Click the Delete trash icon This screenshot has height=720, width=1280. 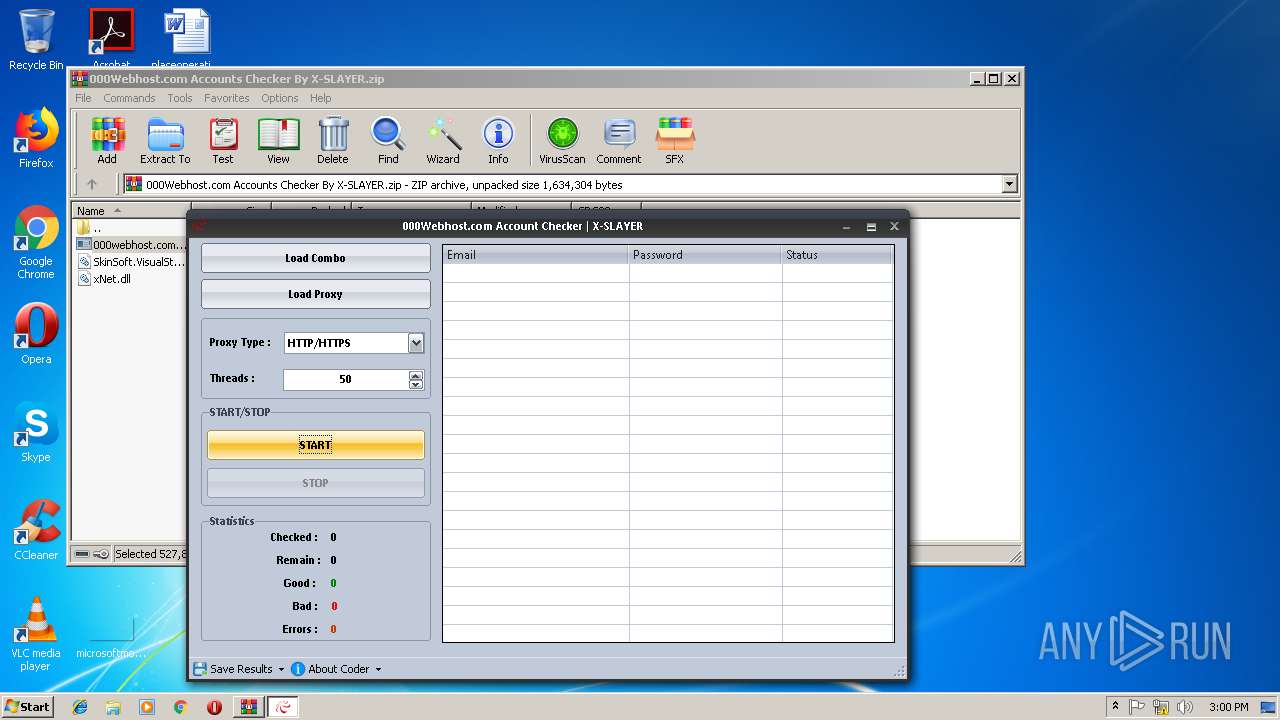coord(333,141)
